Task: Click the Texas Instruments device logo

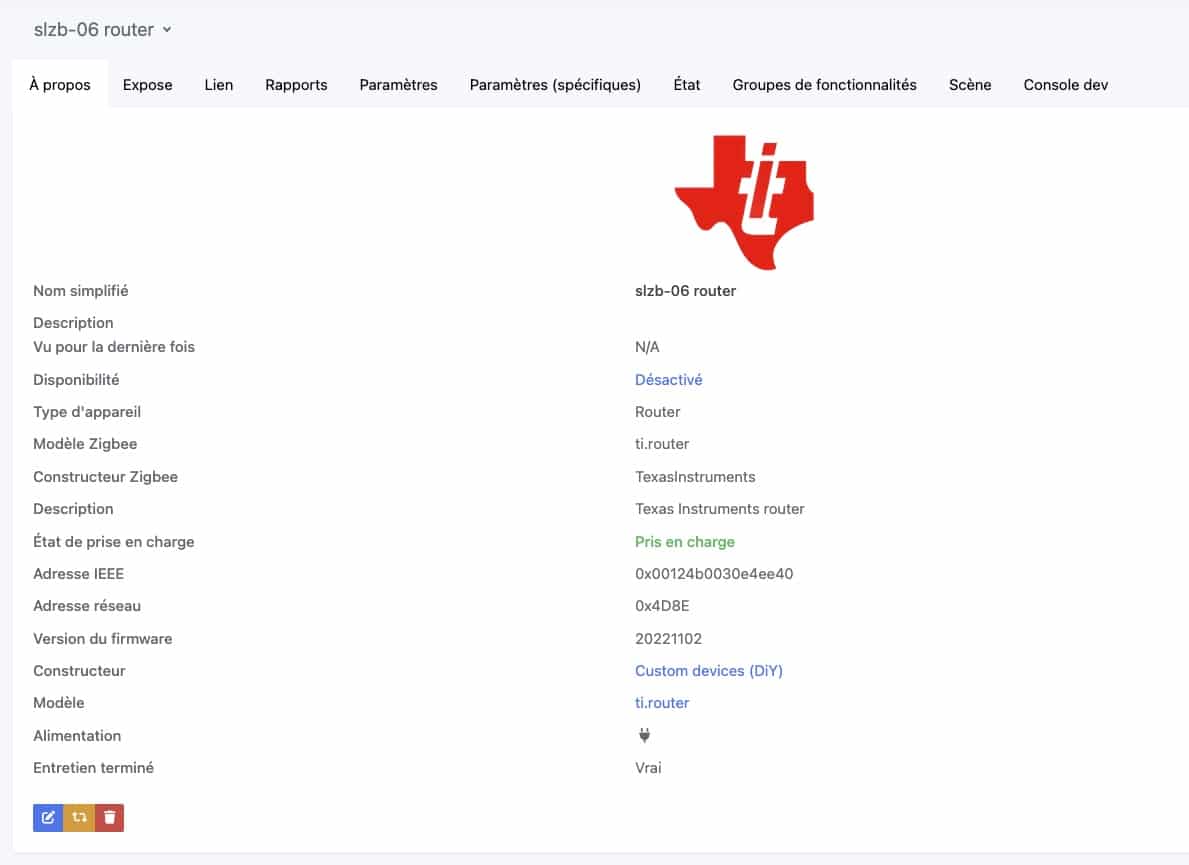Action: pyautogui.click(x=744, y=202)
